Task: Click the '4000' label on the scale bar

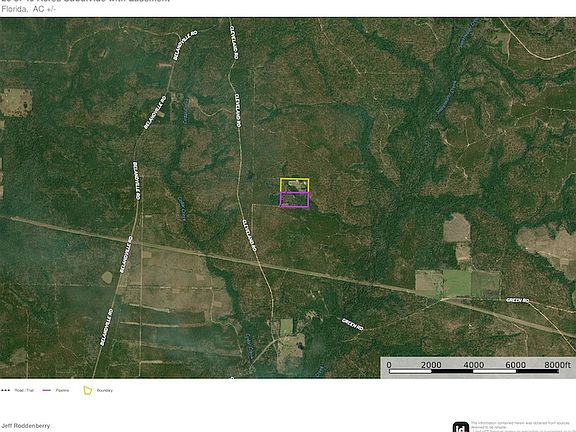Action: click(x=474, y=365)
